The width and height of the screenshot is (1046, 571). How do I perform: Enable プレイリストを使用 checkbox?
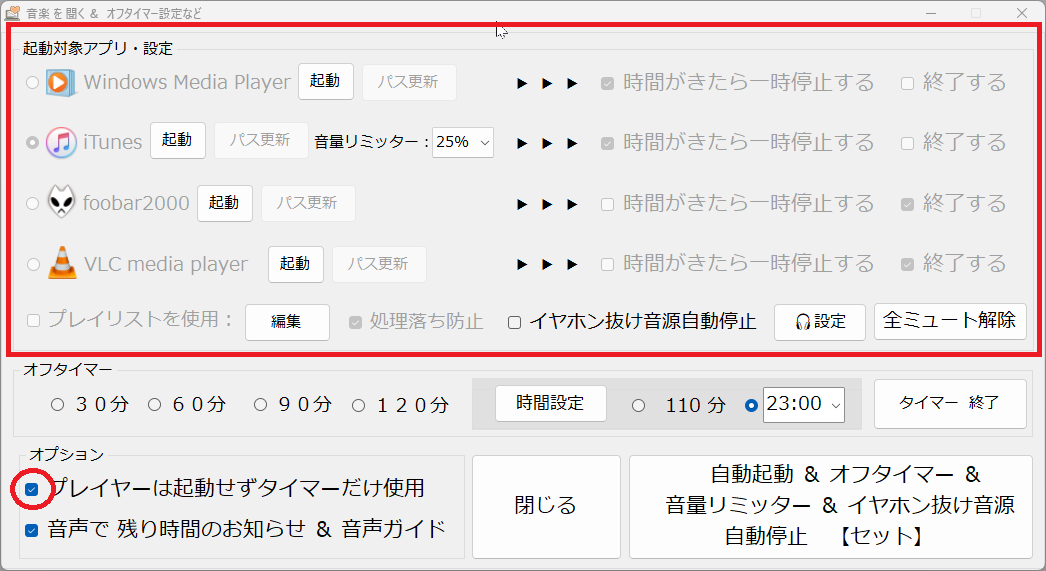point(33,321)
